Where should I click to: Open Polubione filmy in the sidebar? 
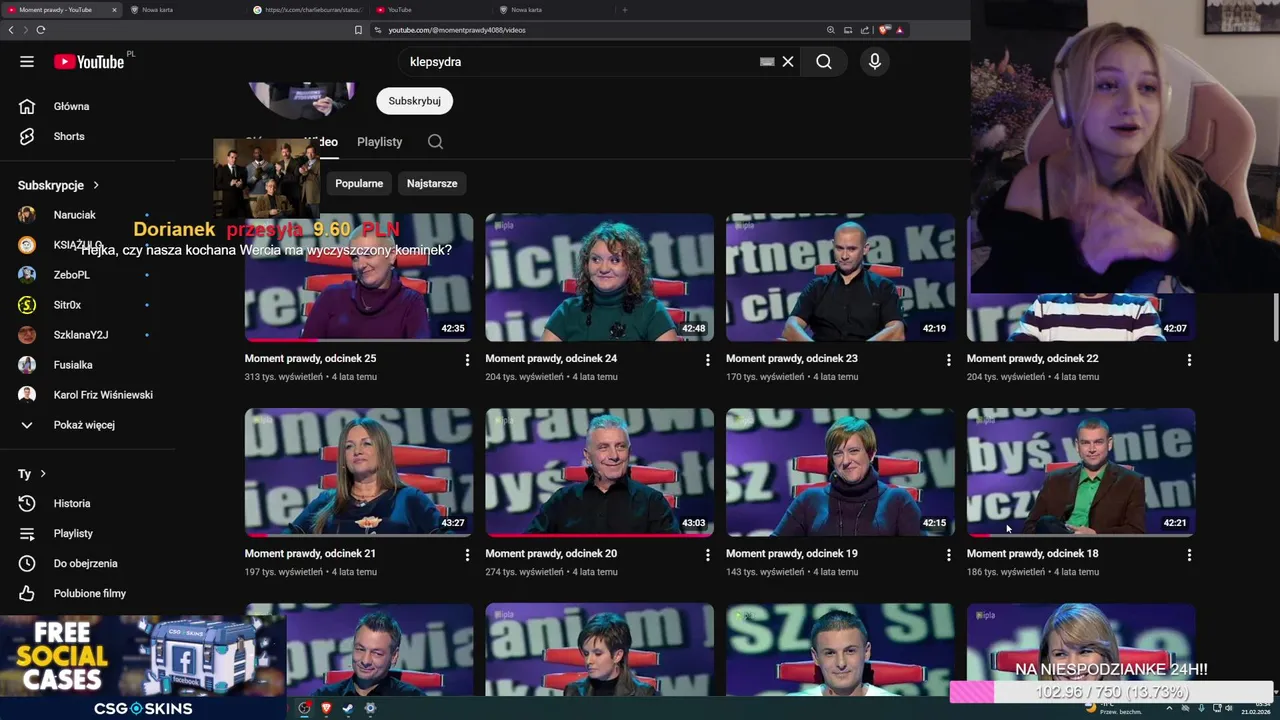tap(87, 593)
